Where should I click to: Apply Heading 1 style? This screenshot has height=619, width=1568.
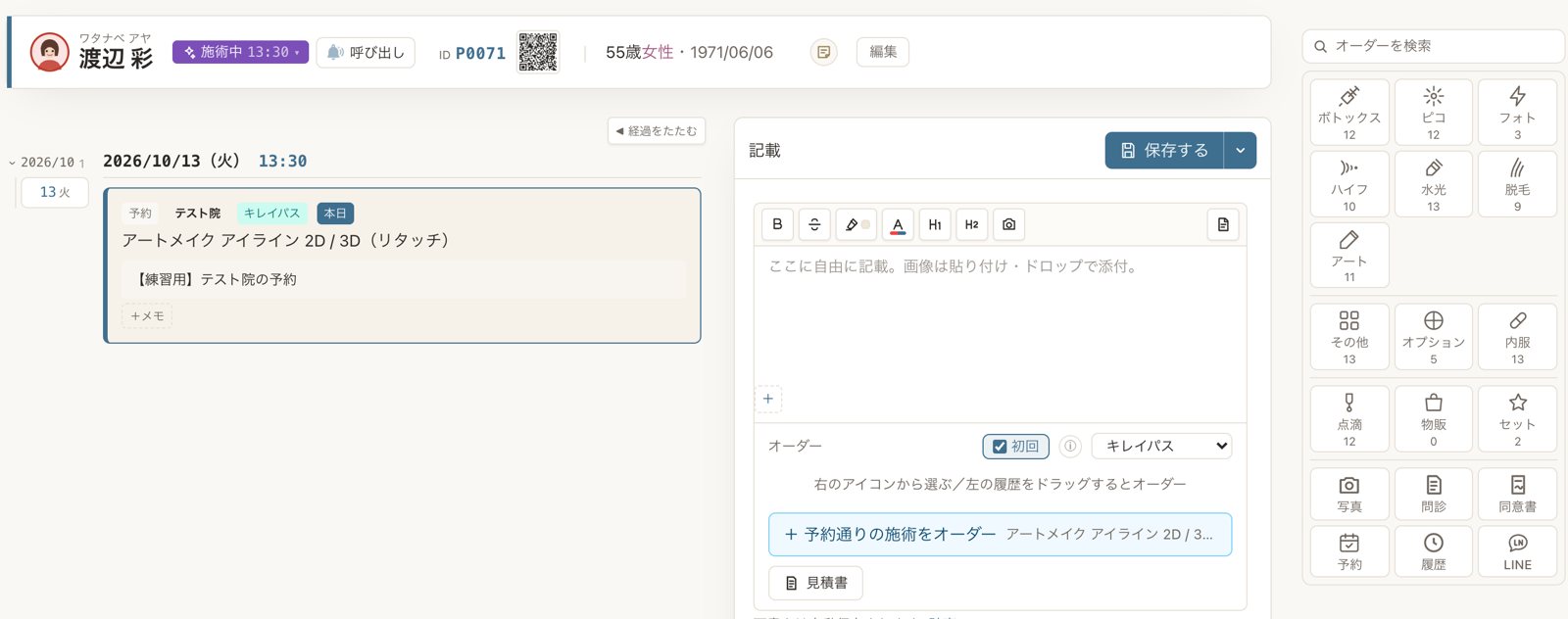[x=935, y=224]
